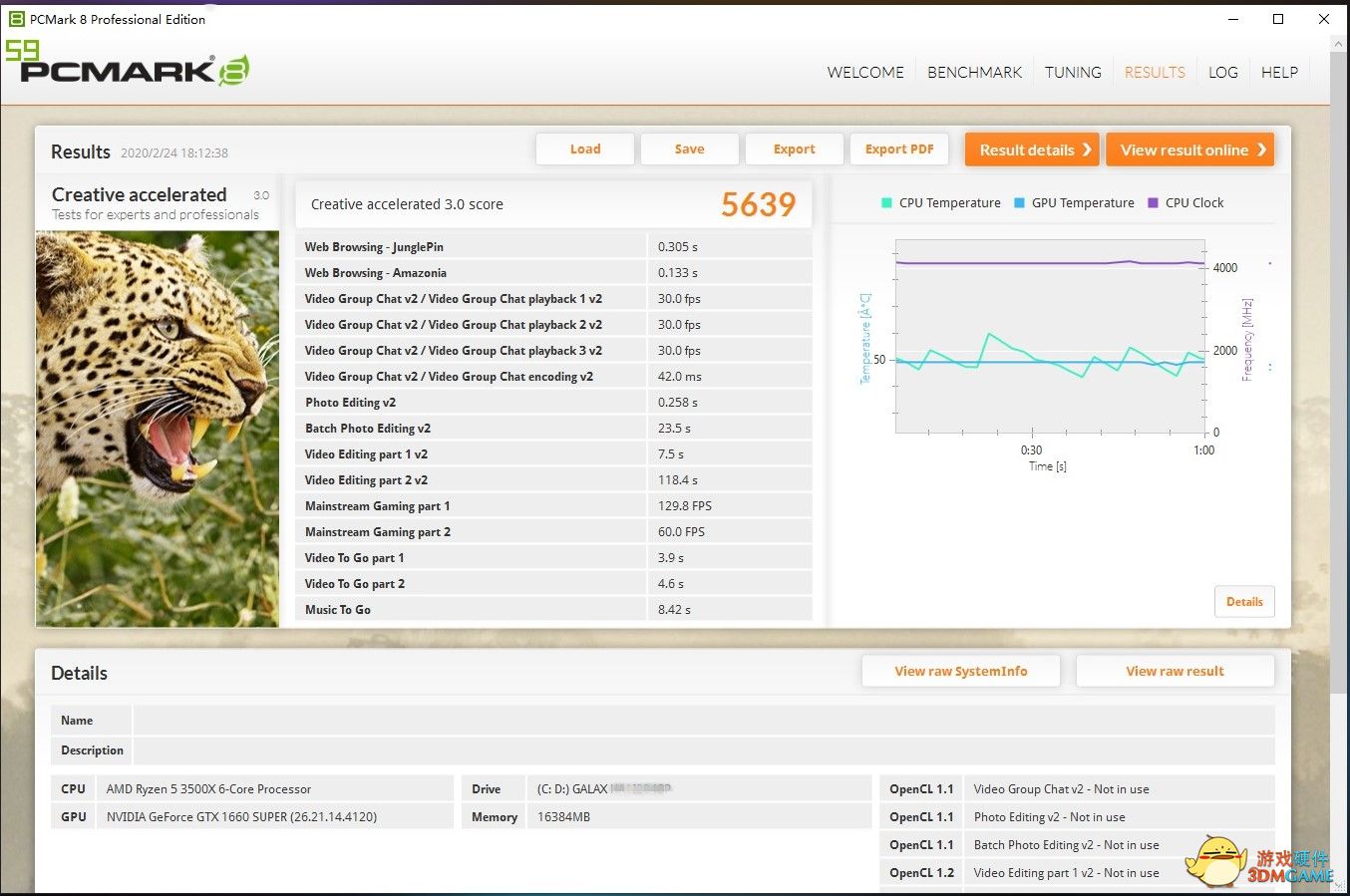Click Batch Photo Editing v2 - Not in use
1350x896 pixels.
(1066, 844)
